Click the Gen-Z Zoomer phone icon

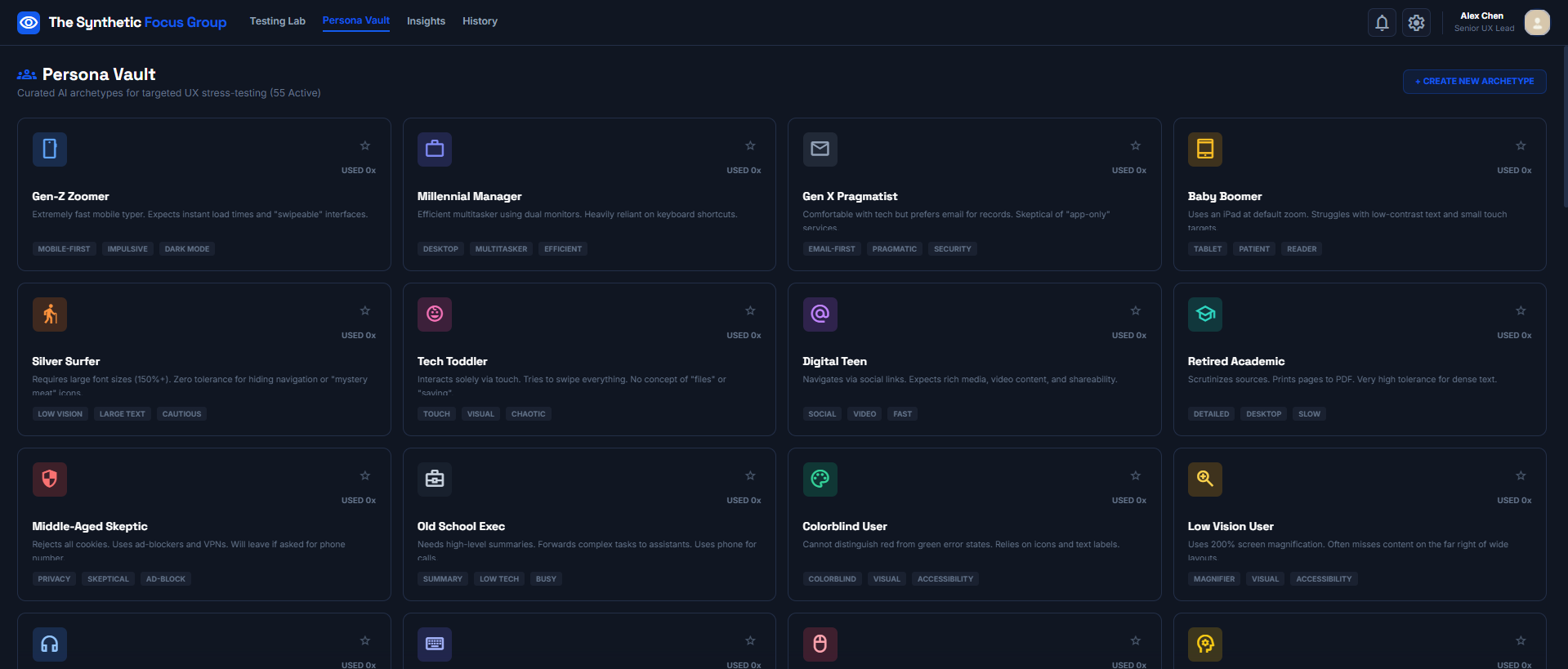click(x=50, y=149)
